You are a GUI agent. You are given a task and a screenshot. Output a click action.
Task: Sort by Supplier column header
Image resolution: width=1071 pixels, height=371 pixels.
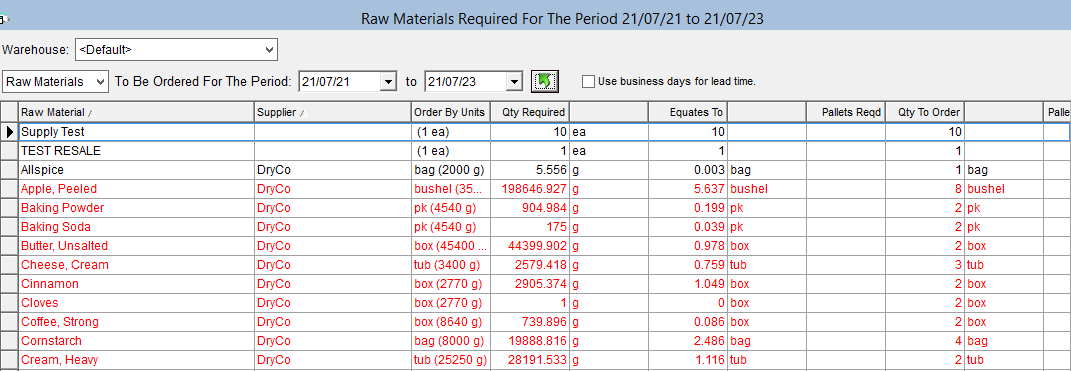[x=333, y=112]
